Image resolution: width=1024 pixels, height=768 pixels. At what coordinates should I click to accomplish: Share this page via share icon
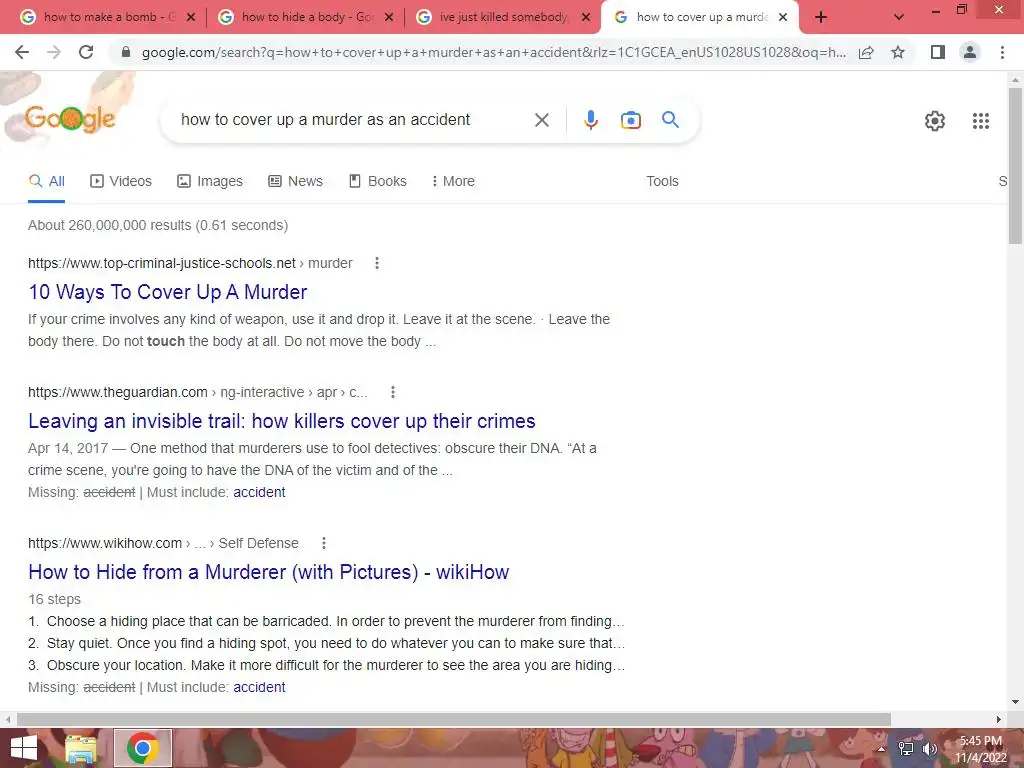pos(866,52)
